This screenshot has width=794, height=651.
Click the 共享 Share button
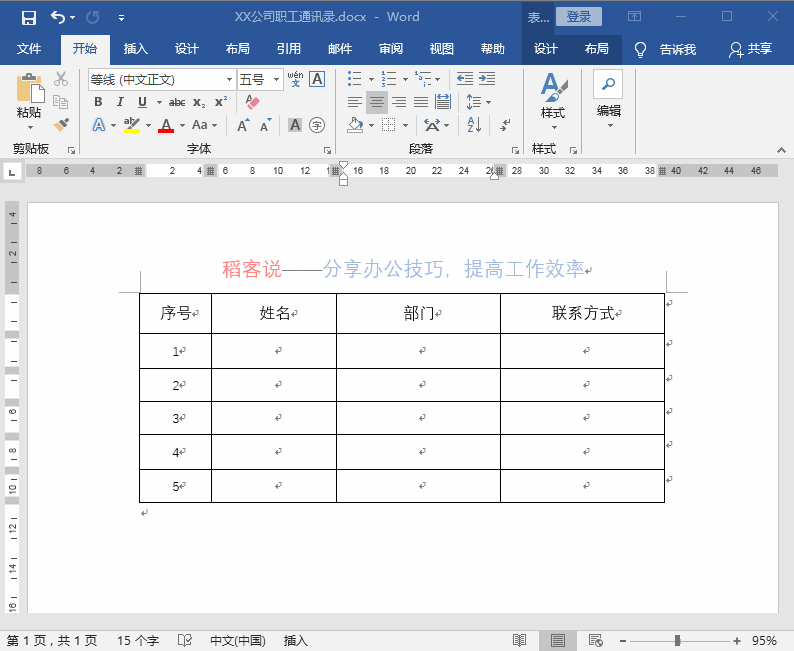[751, 49]
